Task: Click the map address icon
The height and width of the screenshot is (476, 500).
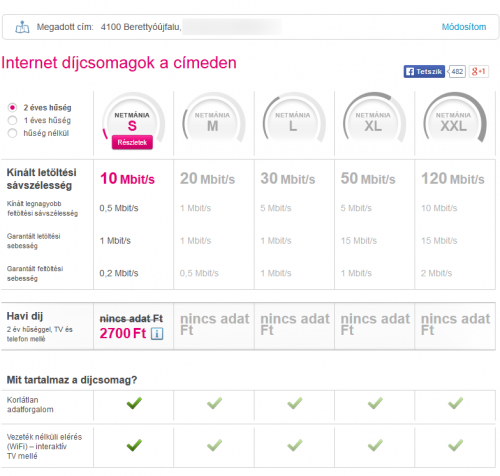Action: click(22, 27)
